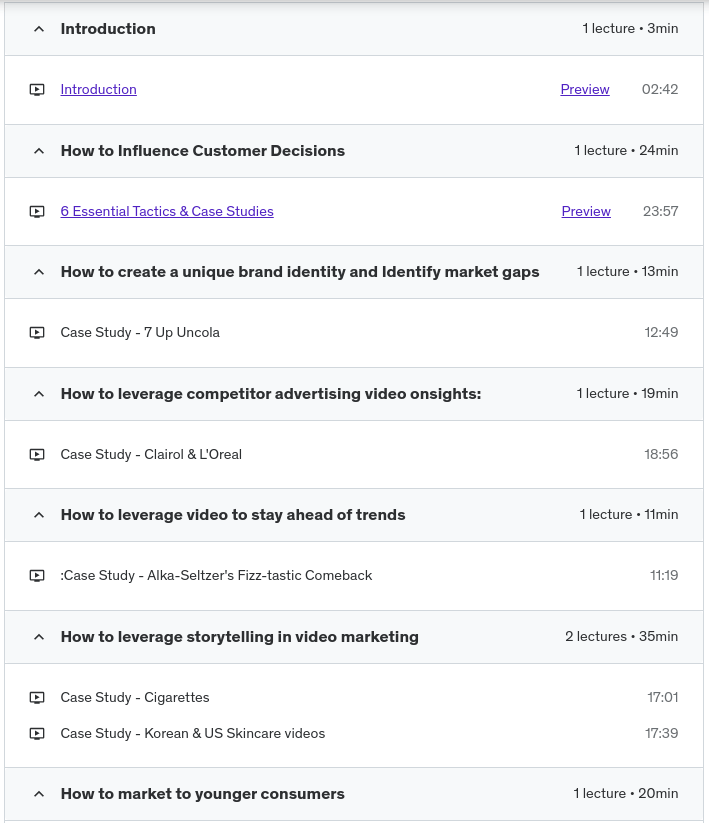This screenshot has width=709, height=823.
Task: Toggle the competitor advertising video insights section
Action: [x=39, y=394]
